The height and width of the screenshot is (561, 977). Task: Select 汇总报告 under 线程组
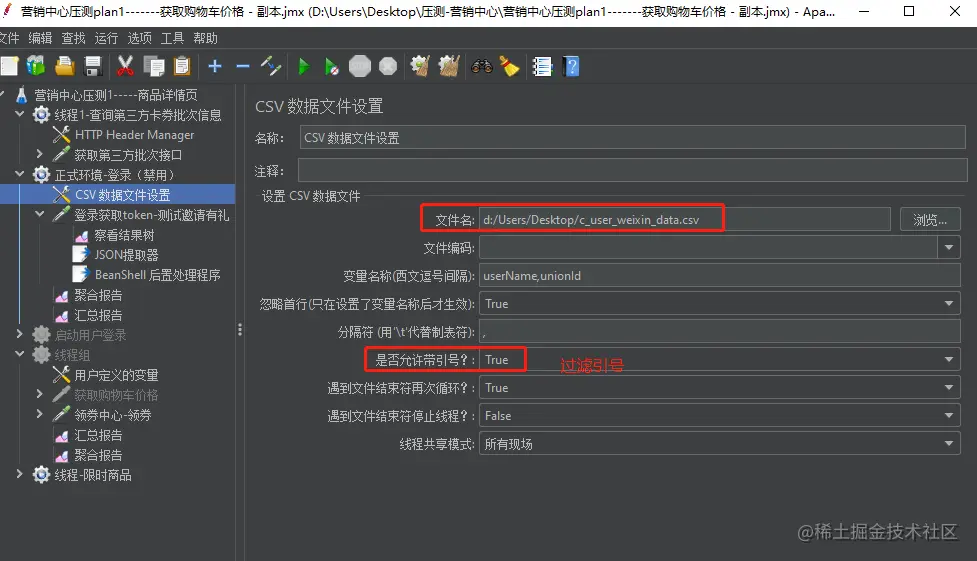(x=98, y=435)
